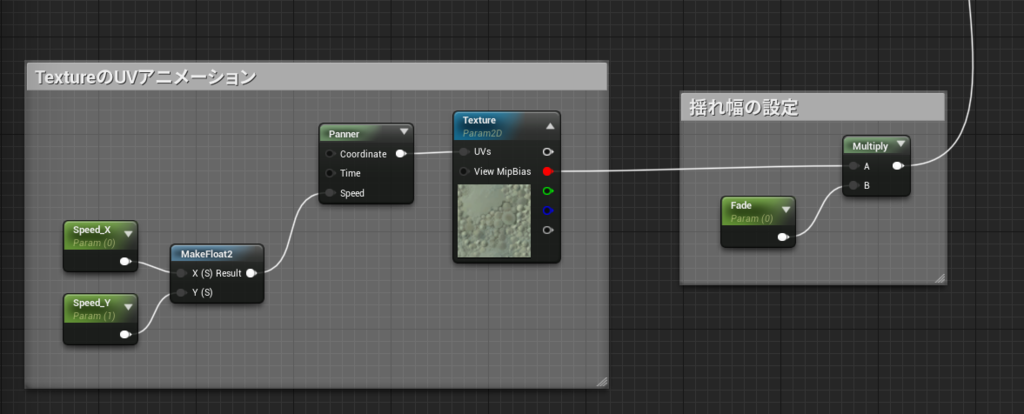Image resolution: width=1024 pixels, height=414 pixels.
Task: Select the 揺れ幅の設定 comment header
Action: [x=812, y=107]
